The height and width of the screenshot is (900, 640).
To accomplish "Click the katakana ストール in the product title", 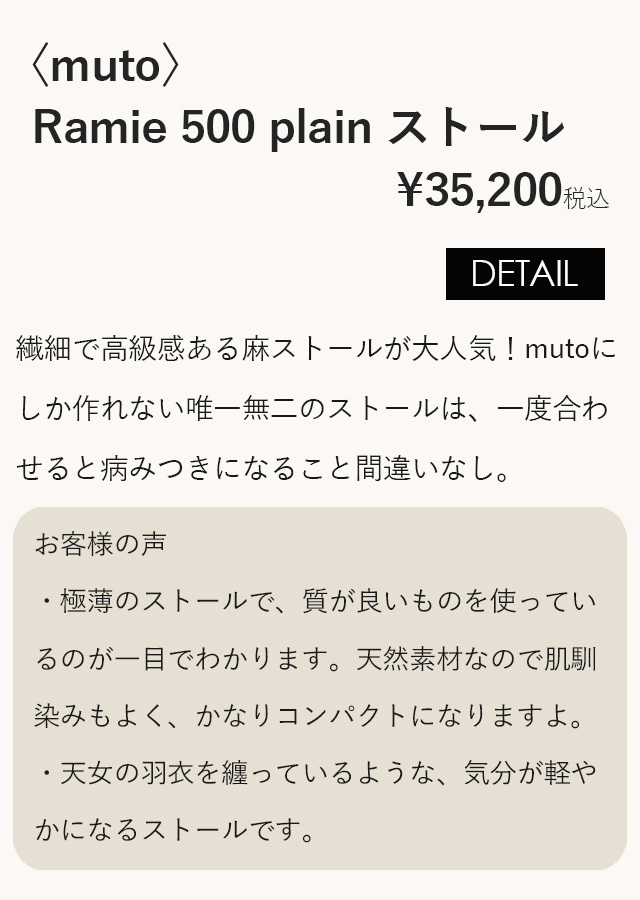I will [477, 126].
